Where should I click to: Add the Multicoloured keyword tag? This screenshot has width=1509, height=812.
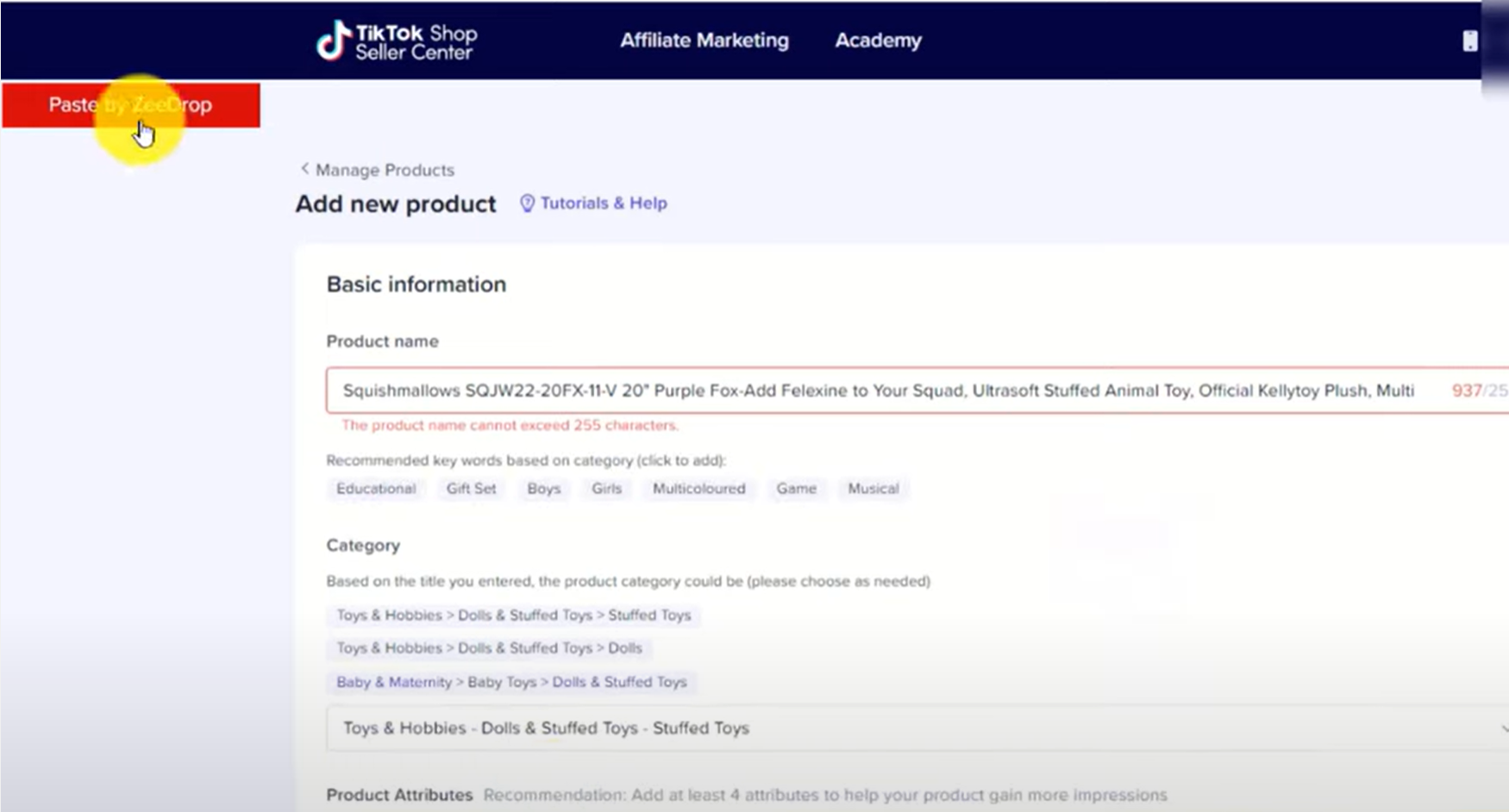pyautogui.click(x=698, y=489)
